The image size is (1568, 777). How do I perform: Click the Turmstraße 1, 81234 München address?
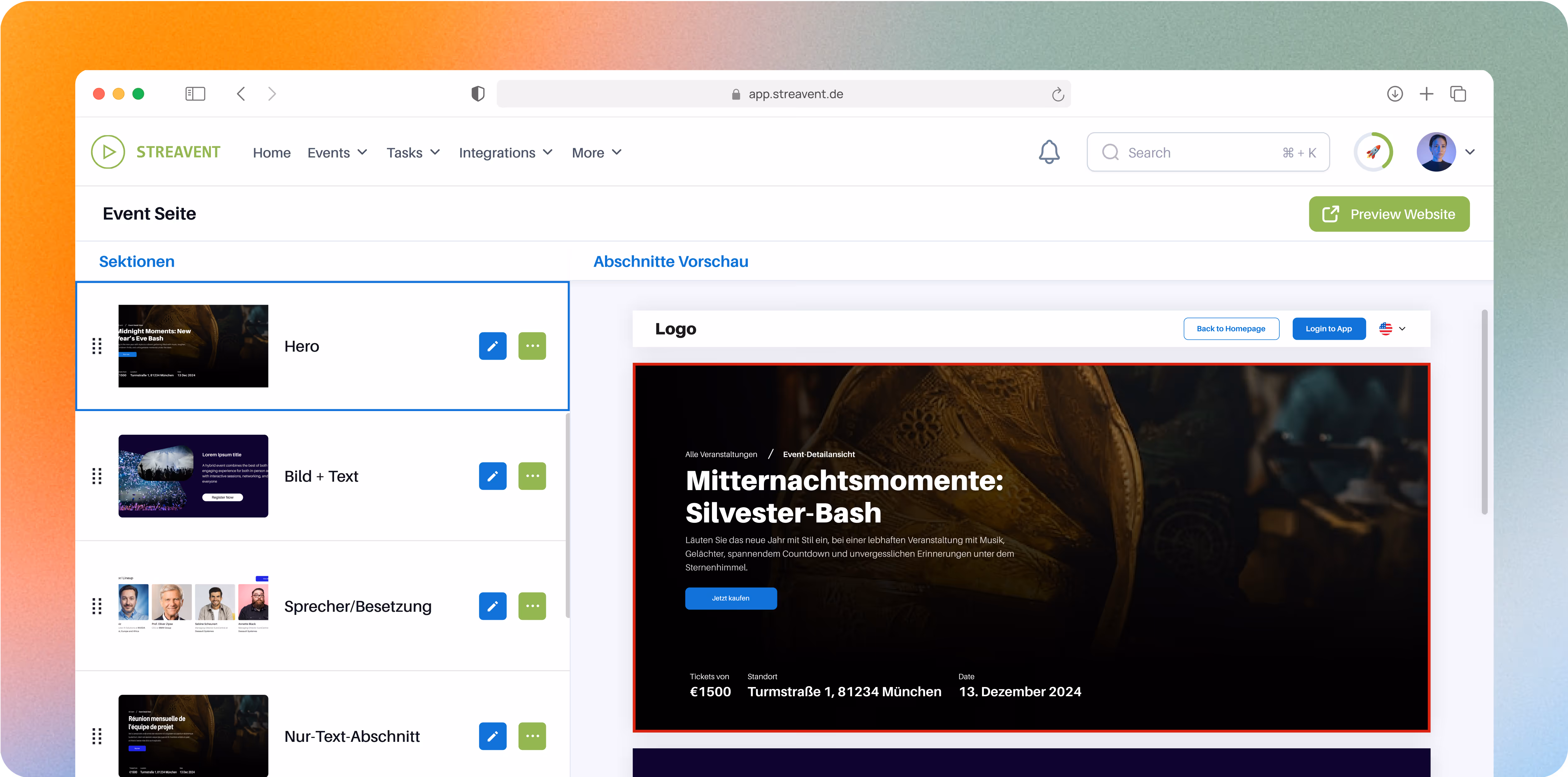pyautogui.click(x=844, y=692)
